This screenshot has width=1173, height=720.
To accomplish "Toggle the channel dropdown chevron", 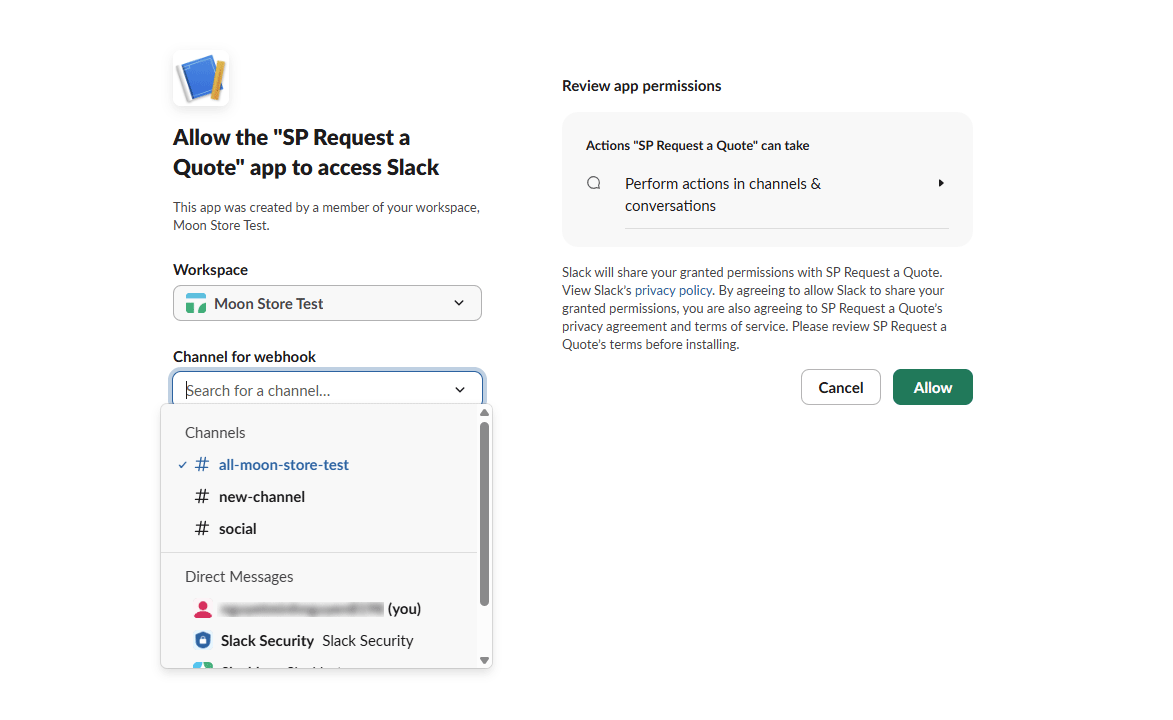I will [459, 390].
